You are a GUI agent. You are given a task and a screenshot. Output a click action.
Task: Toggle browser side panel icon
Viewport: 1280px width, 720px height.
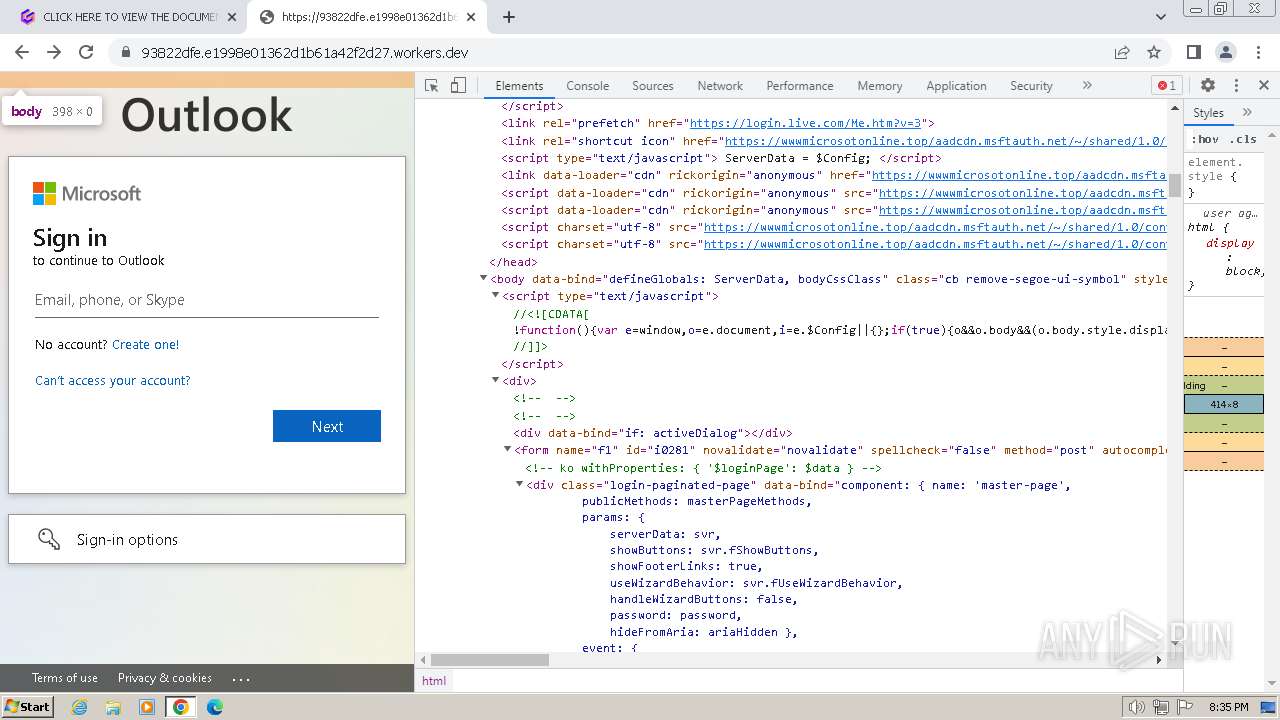1194,52
